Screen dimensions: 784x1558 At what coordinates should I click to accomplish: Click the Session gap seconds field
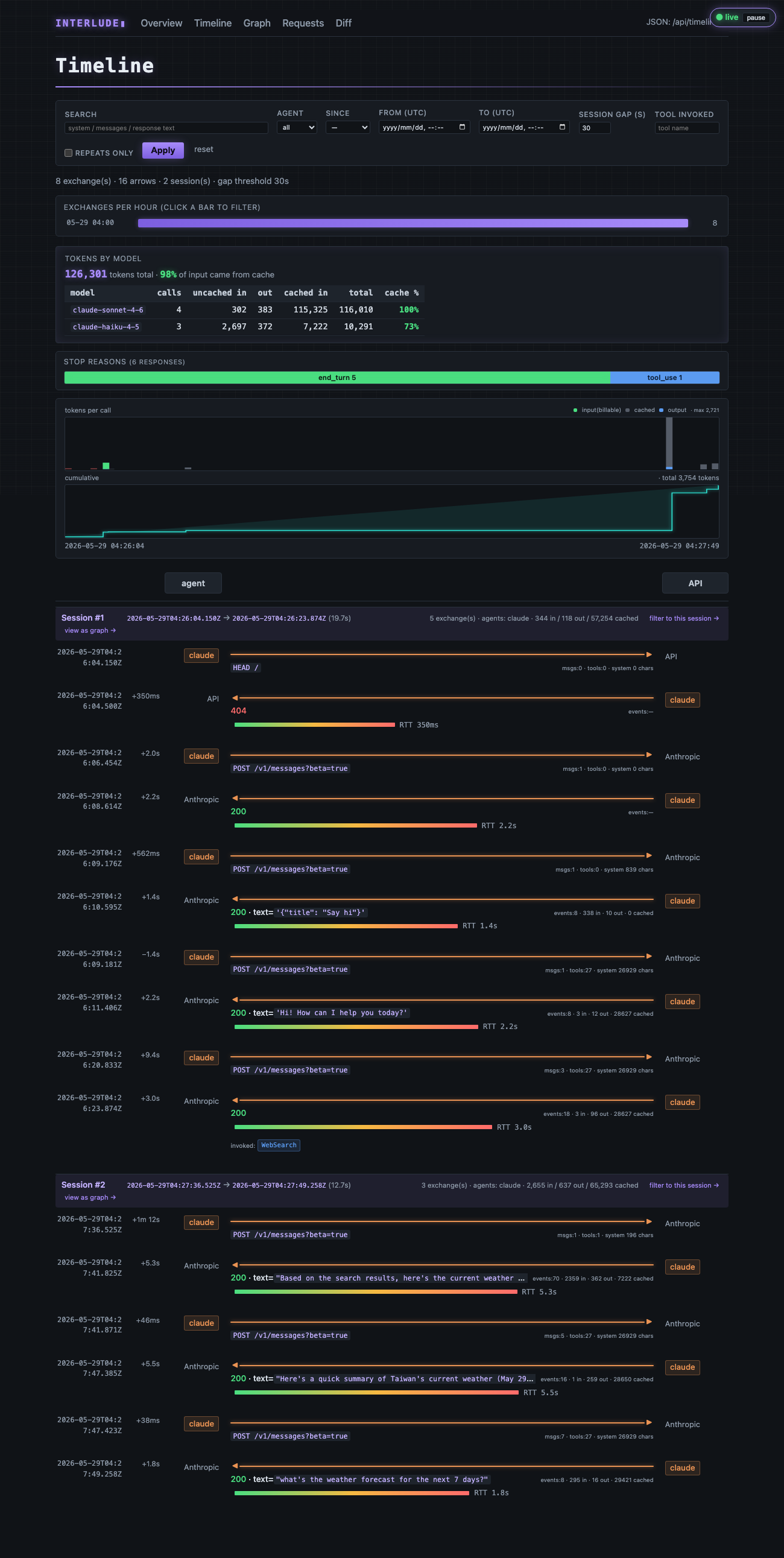point(595,128)
